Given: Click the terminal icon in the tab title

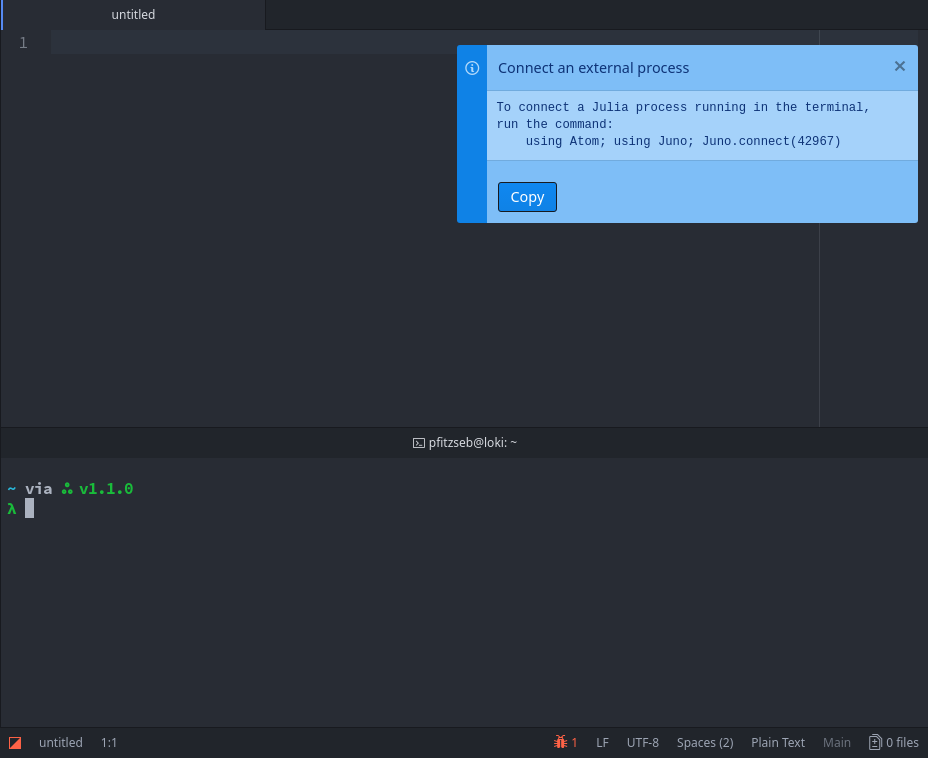Looking at the screenshot, I should pos(418,443).
